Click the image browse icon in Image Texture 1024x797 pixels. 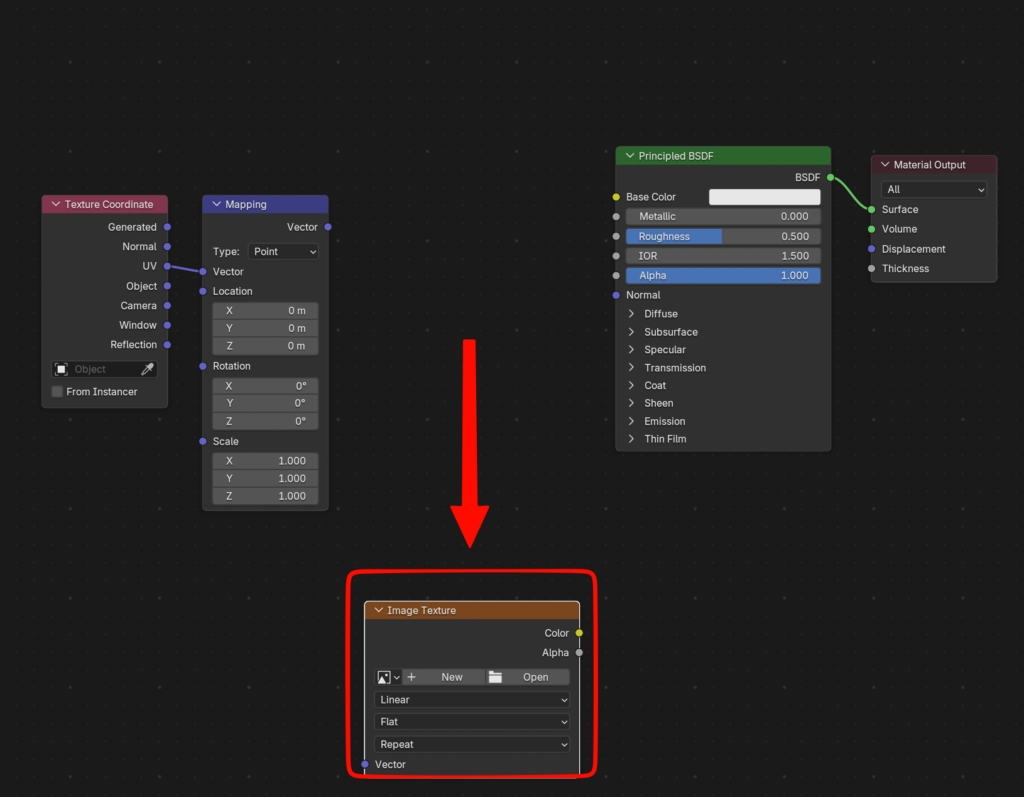click(387, 677)
